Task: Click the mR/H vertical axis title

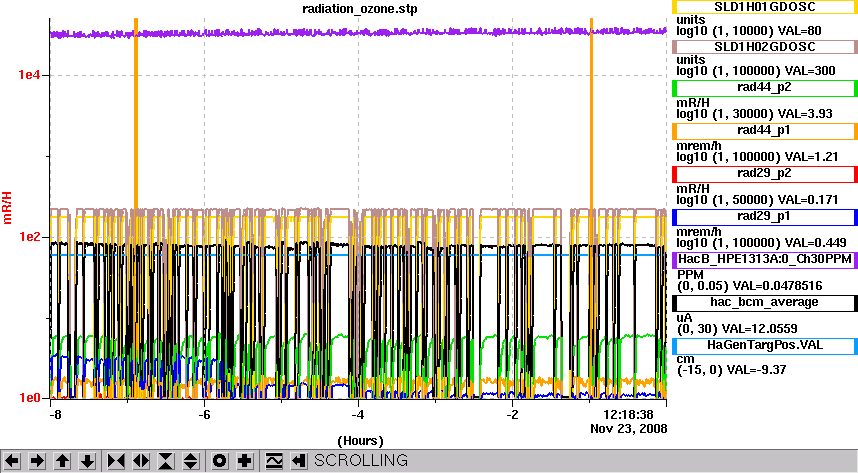Action: pyautogui.click(x=7, y=207)
